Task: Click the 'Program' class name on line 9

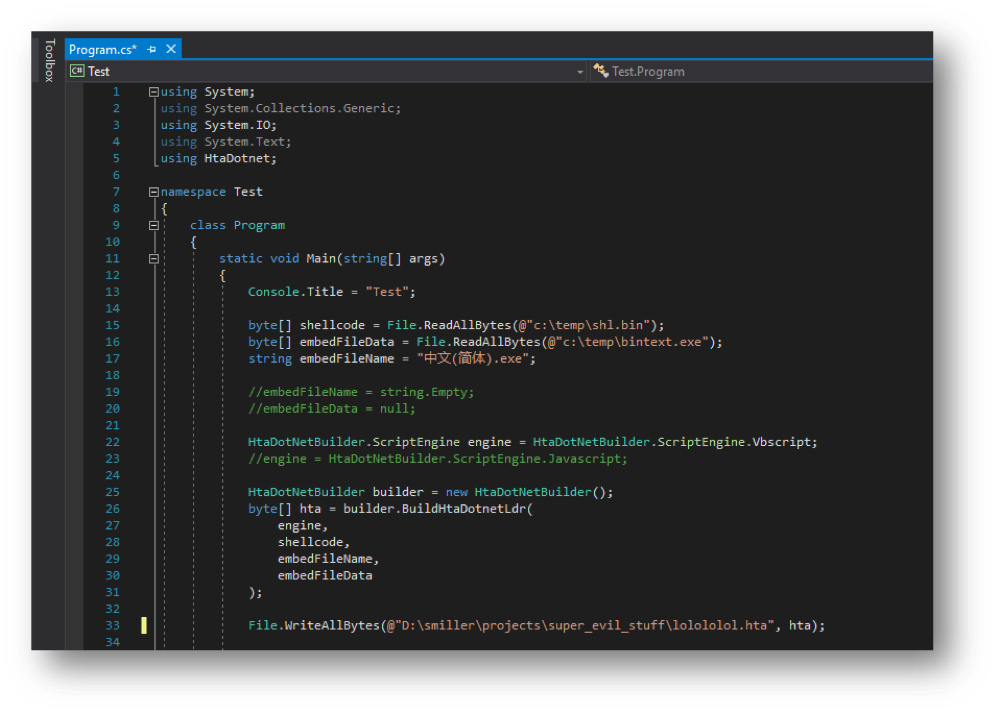Action: tap(259, 225)
